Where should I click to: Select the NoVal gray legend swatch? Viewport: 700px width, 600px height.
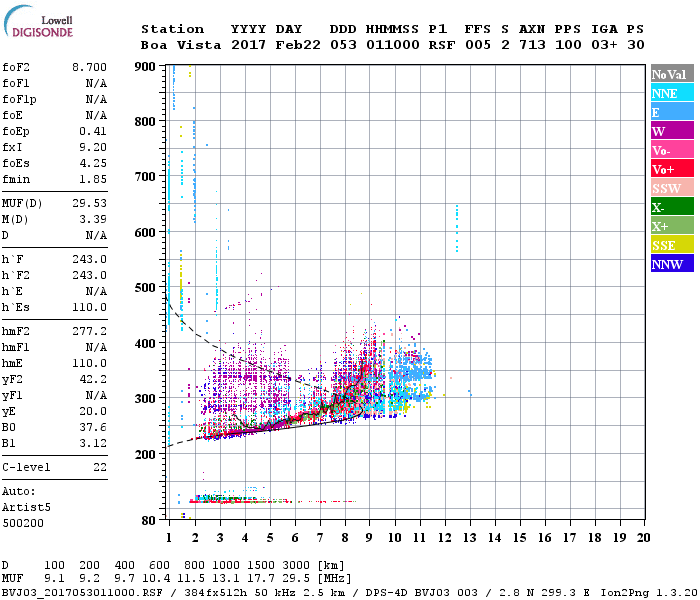672,74
